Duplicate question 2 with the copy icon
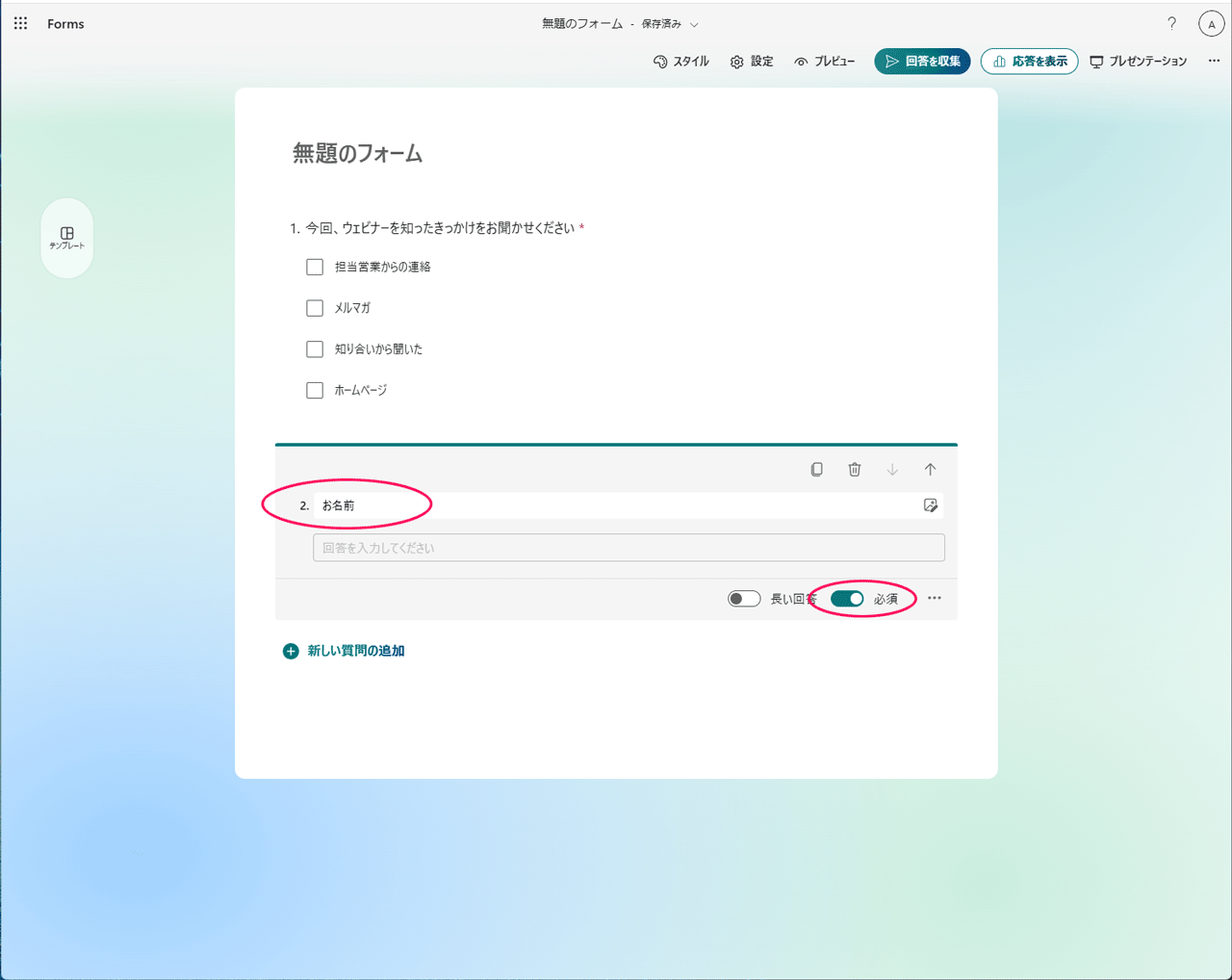This screenshot has height=980, width=1232. tap(816, 469)
